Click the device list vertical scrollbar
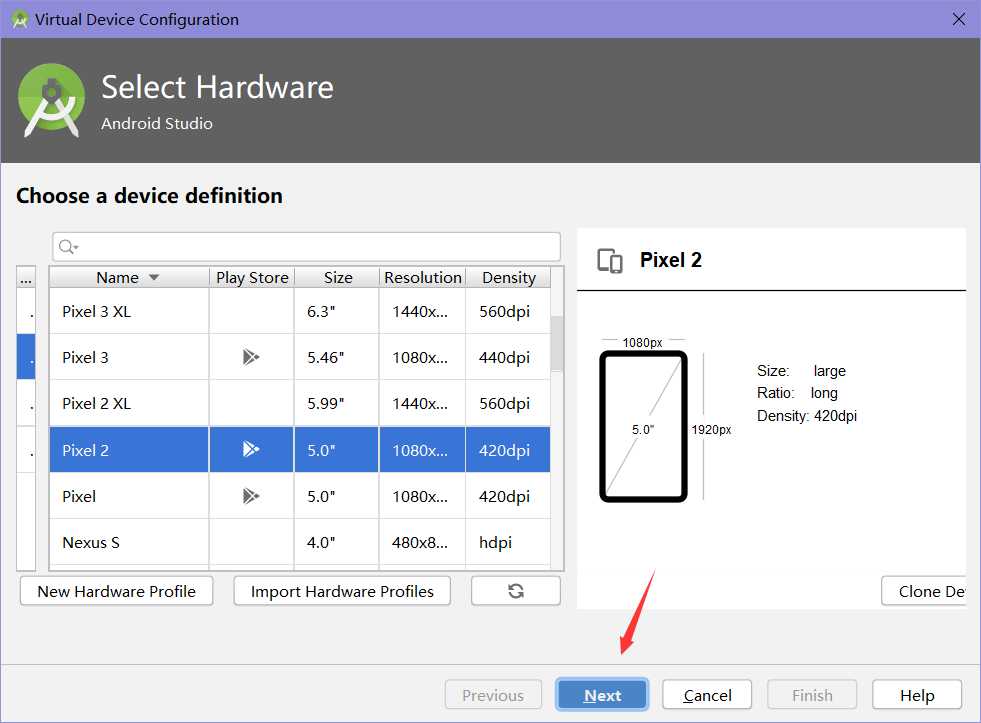 coord(557,344)
